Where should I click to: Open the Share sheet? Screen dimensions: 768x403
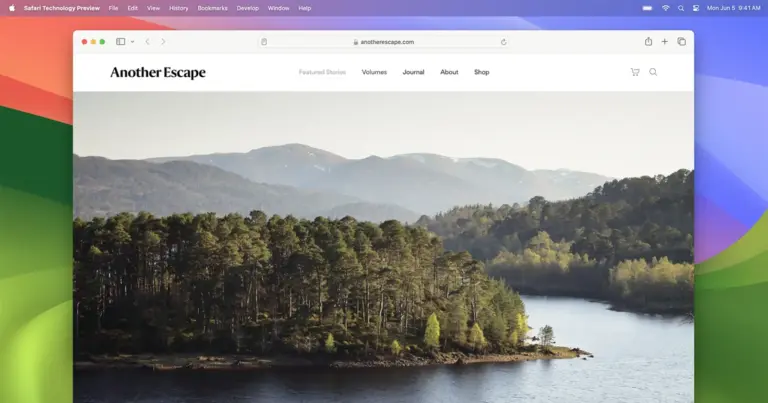pos(648,41)
